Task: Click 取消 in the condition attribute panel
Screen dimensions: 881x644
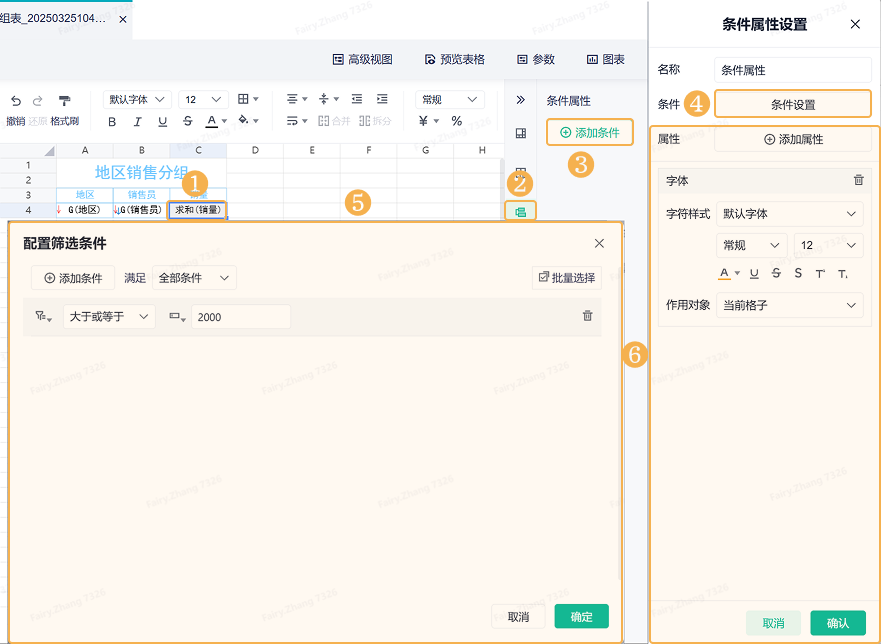Action: point(773,623)
